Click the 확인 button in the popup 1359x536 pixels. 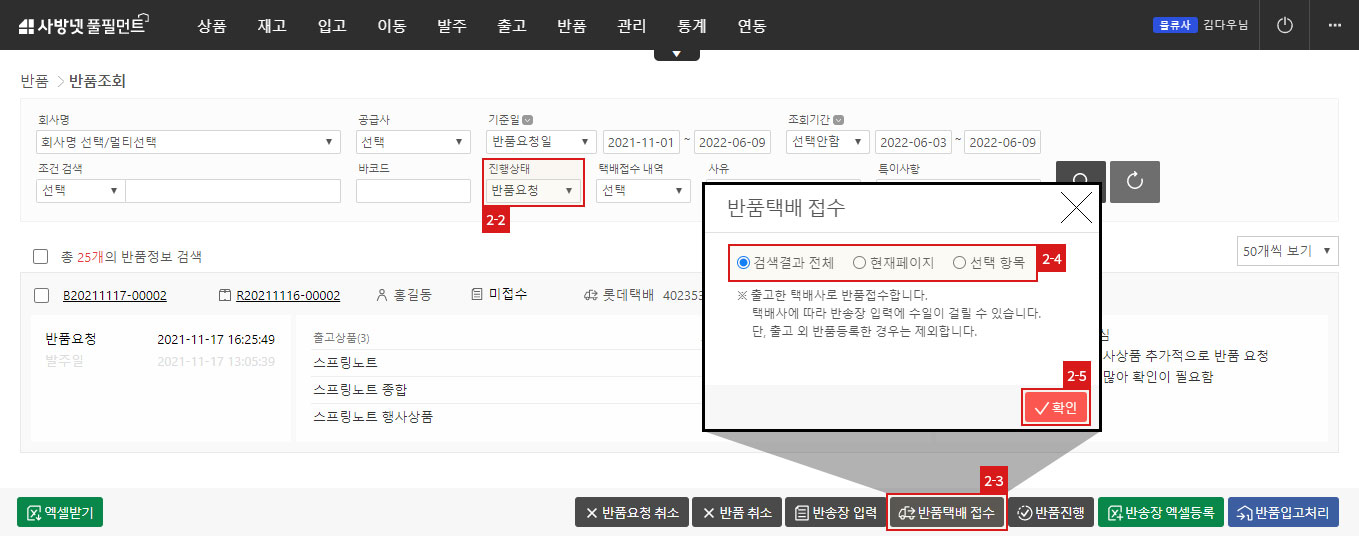coord(1055,408)
